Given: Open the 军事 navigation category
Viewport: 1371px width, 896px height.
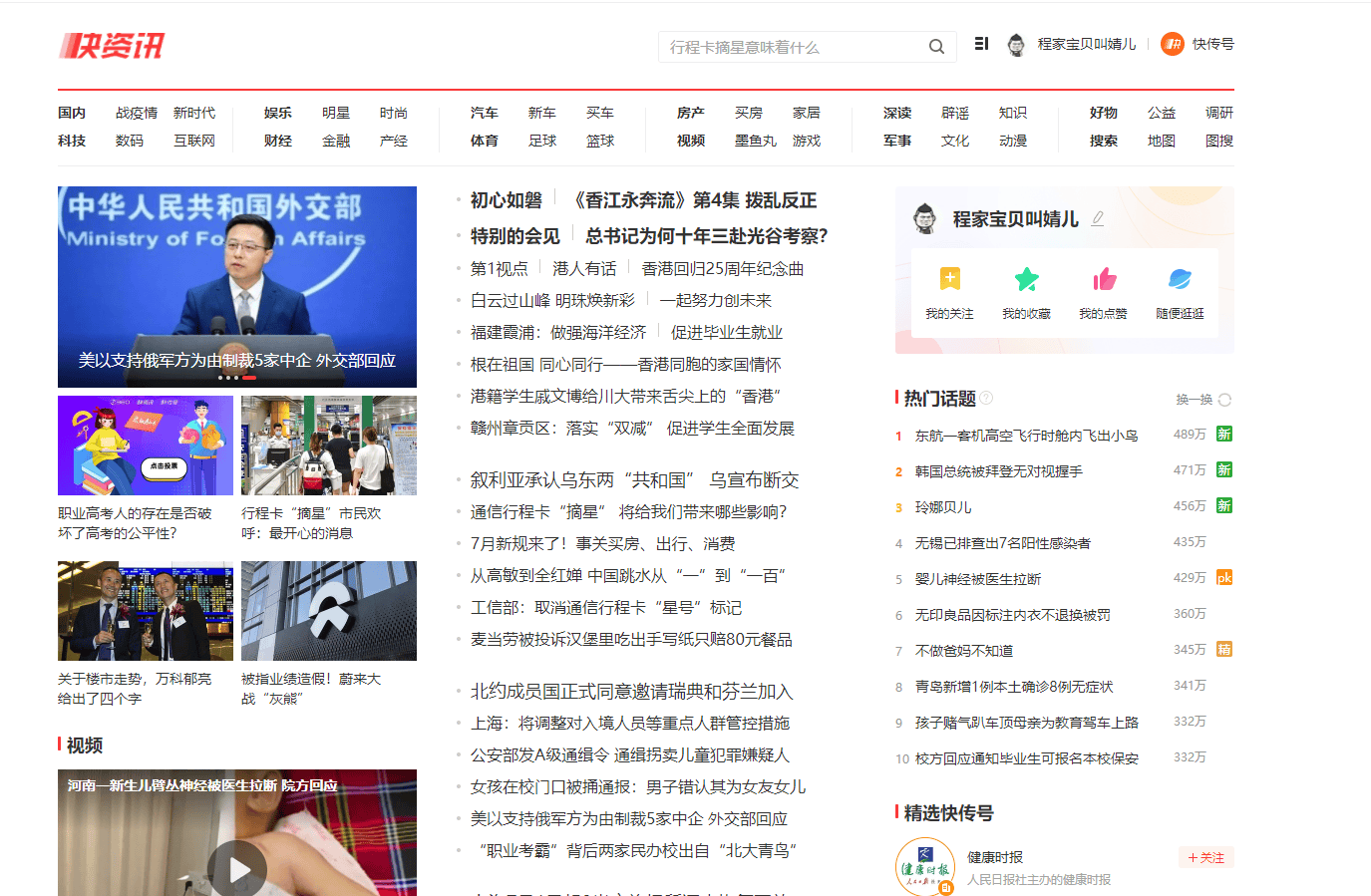Looking at the screenshot, I should pyautogui.click(x=896, y=141).
